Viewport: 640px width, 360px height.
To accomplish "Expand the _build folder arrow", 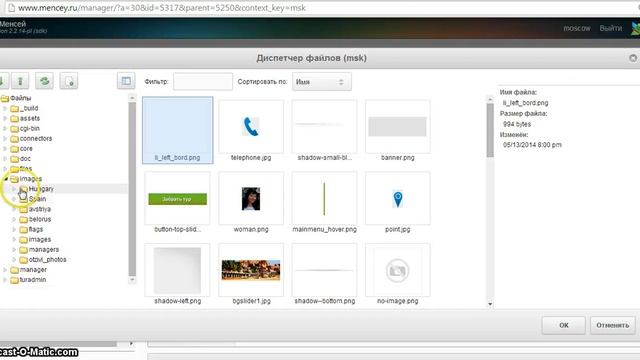I will (5, 108).
